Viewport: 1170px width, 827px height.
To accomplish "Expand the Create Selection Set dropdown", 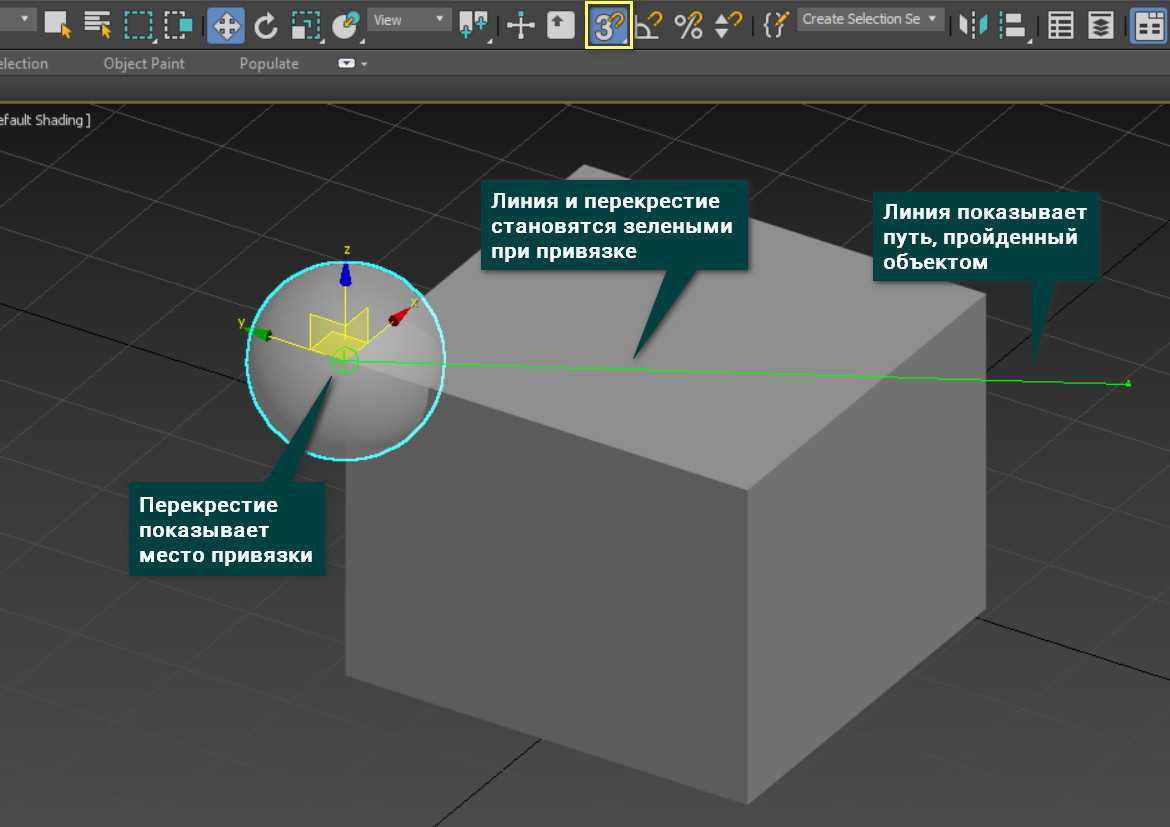I will [x=871, y=19].
